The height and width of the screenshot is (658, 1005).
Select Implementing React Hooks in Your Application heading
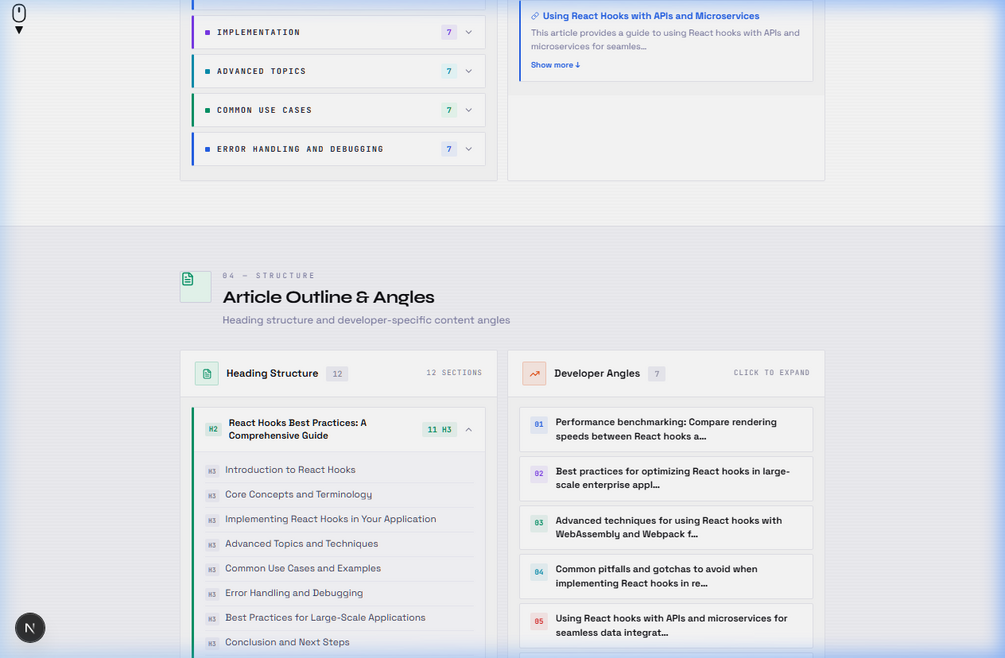coord(330,519)
